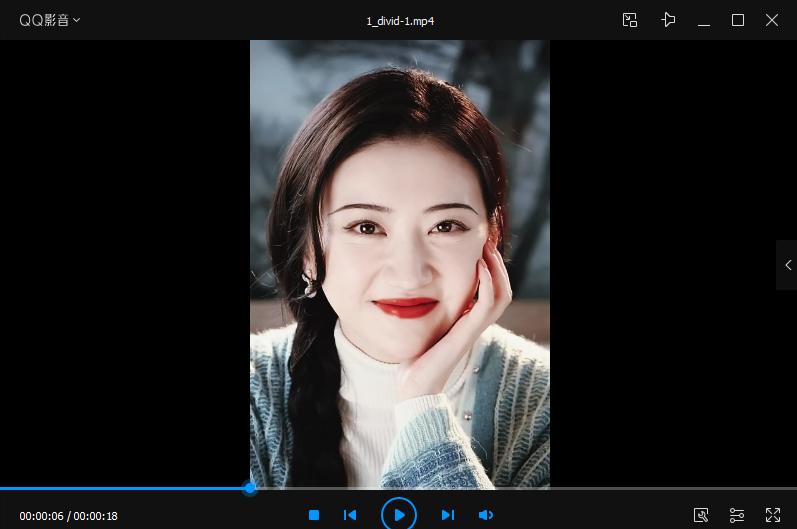Click the 1_divid-1.mp4 title text
The width and height of the screenshot is (797, 529).
pyautogui.click(x=400, y=20)
